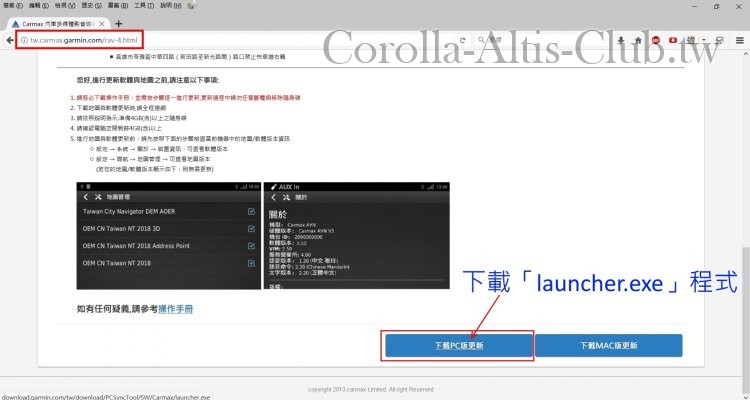Open the browser hamburger menu

tap(739, 40)
